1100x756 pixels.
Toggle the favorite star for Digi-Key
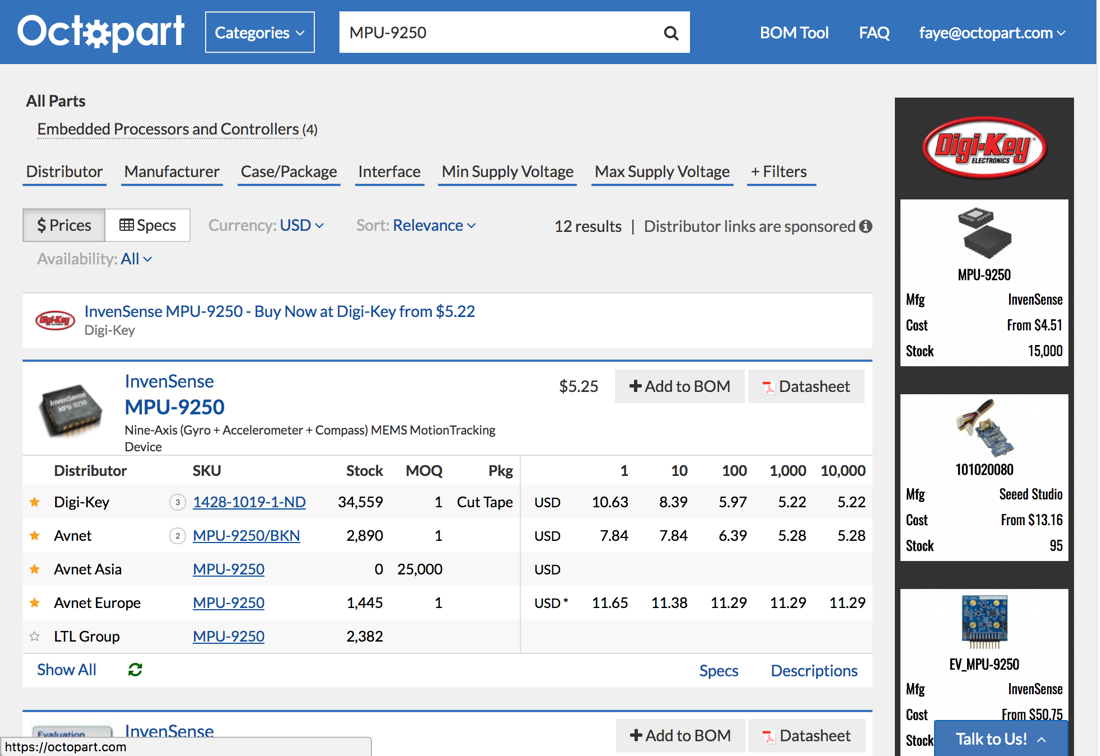click(35, 502)
